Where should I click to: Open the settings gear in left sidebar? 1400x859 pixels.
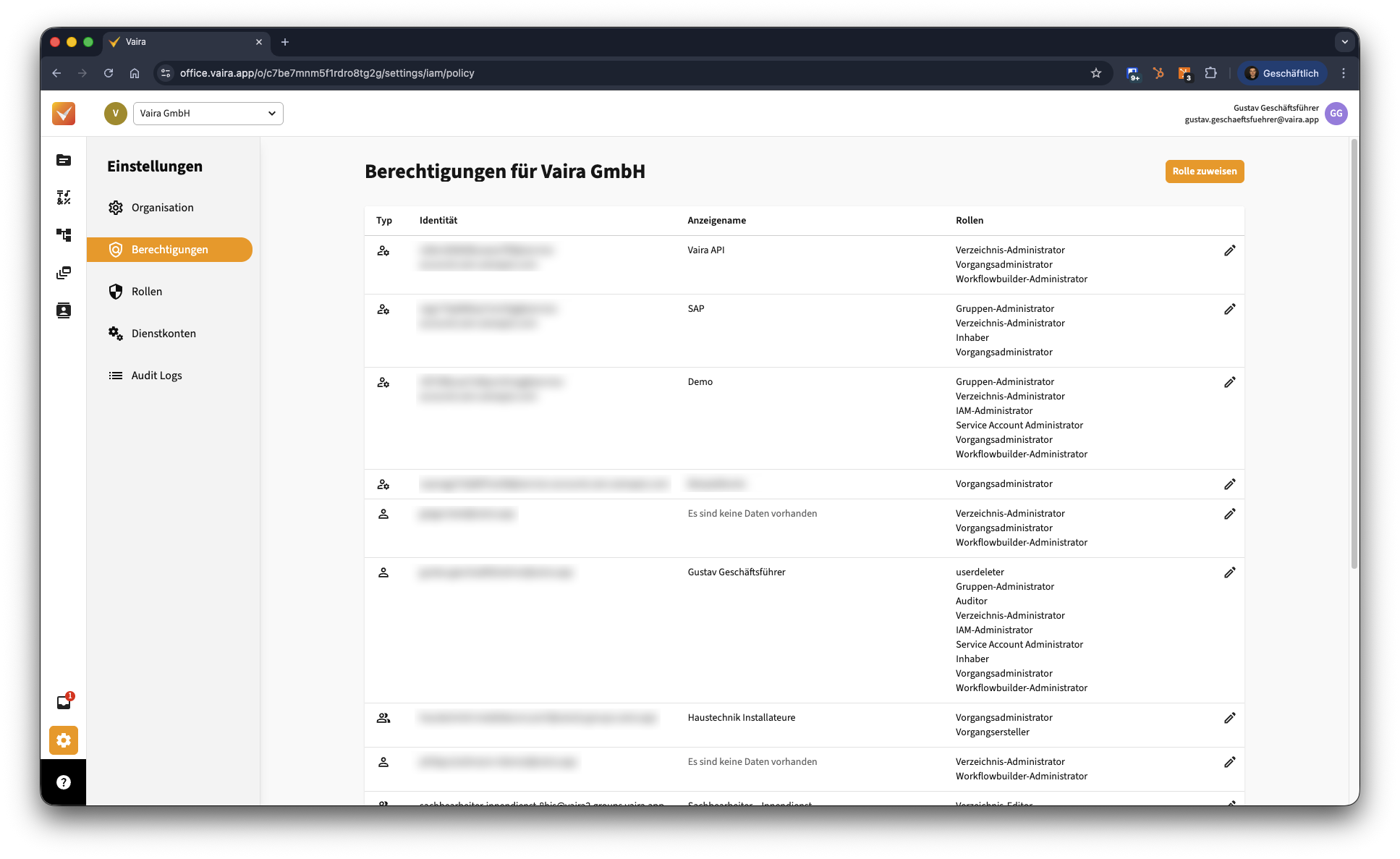64,740
